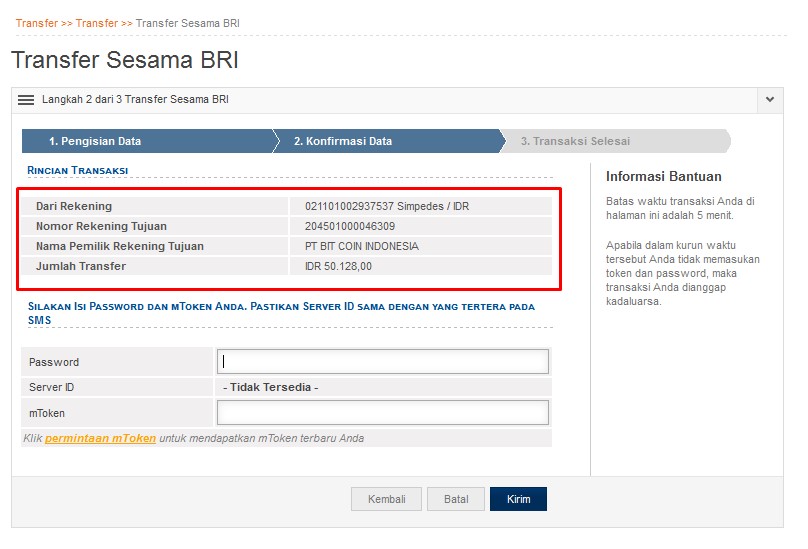Click the name PT BIT COIN INDONESIA

point(362,246)
